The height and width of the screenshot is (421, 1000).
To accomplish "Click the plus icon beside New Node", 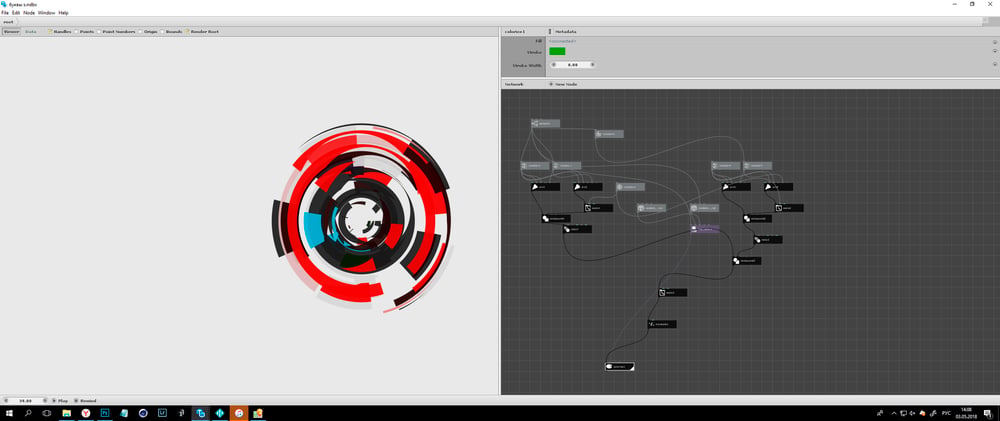I will tap(551, 84).
